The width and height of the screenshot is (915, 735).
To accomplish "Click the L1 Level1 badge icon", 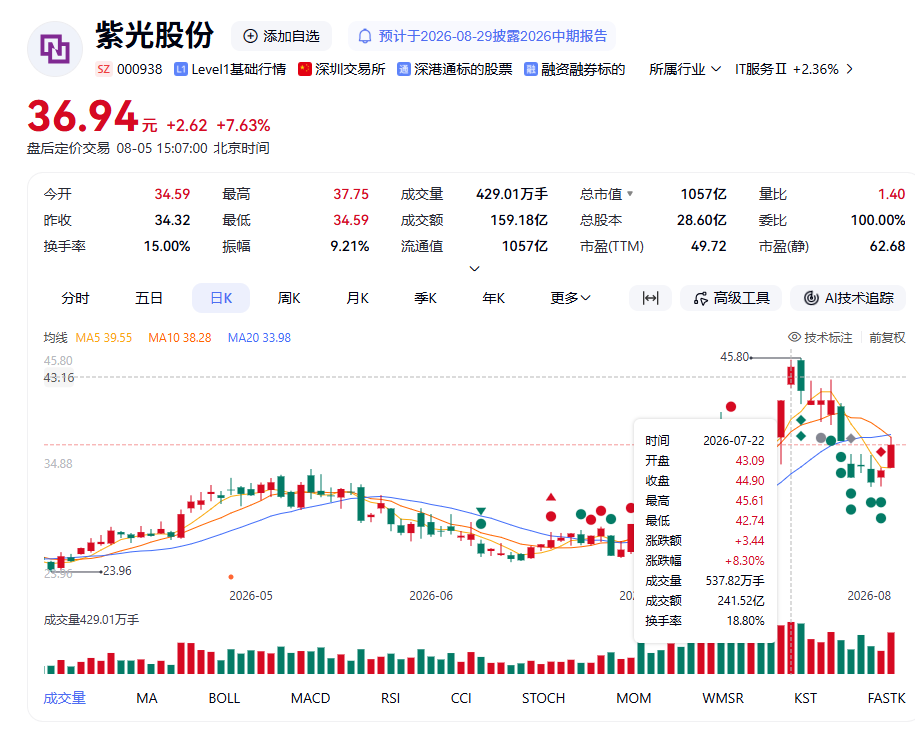I will point(181,69).
